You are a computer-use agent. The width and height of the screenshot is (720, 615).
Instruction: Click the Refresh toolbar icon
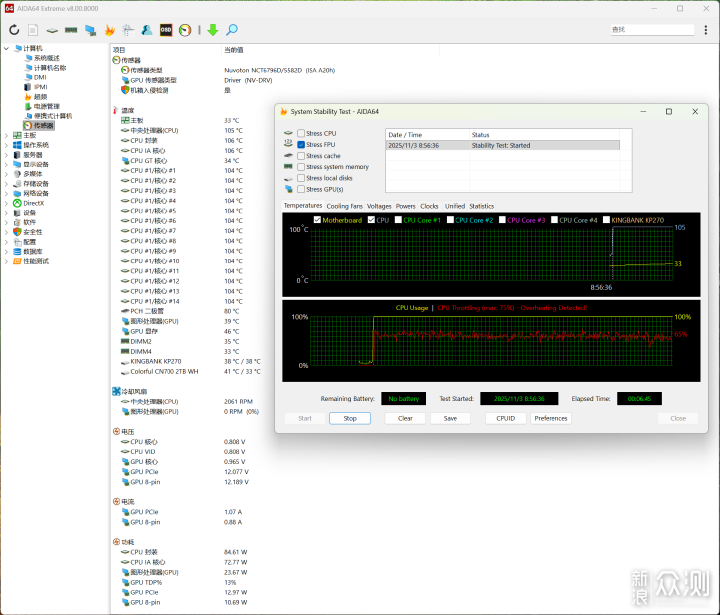[14, 30]
